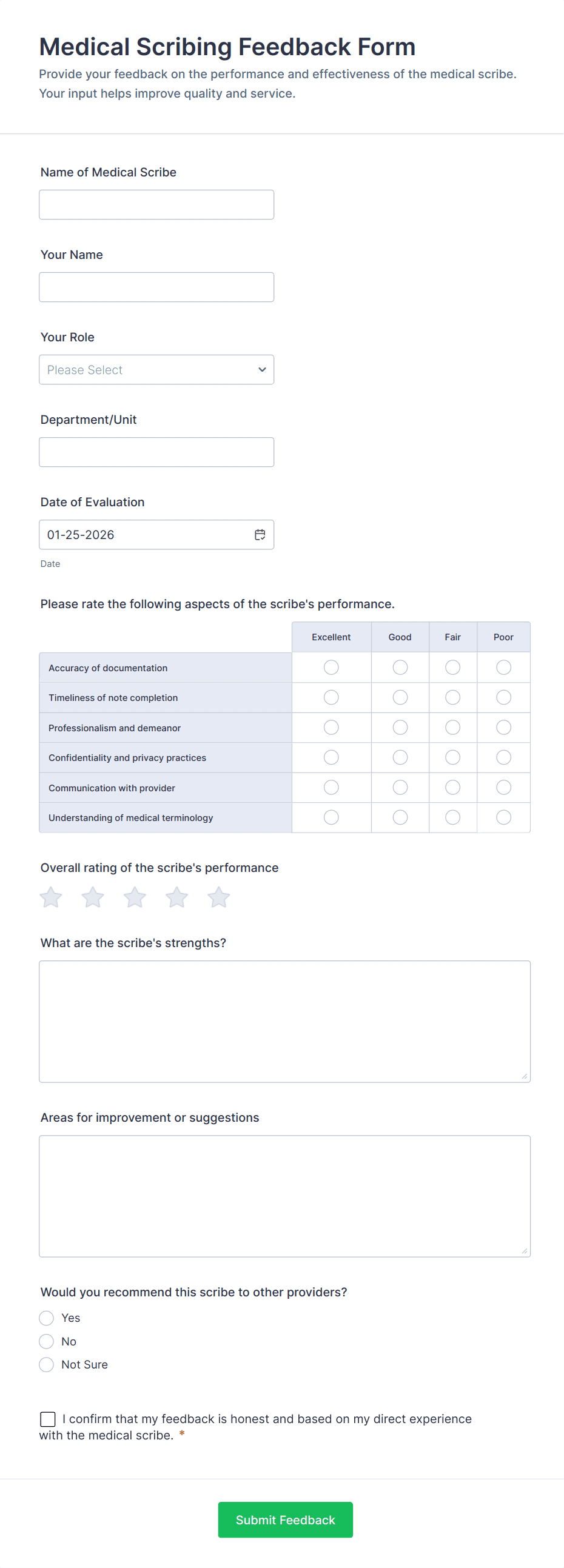Click the Name of Medical Scribe field
Viewport: 564px width, 1568px height.
[156, 204]
